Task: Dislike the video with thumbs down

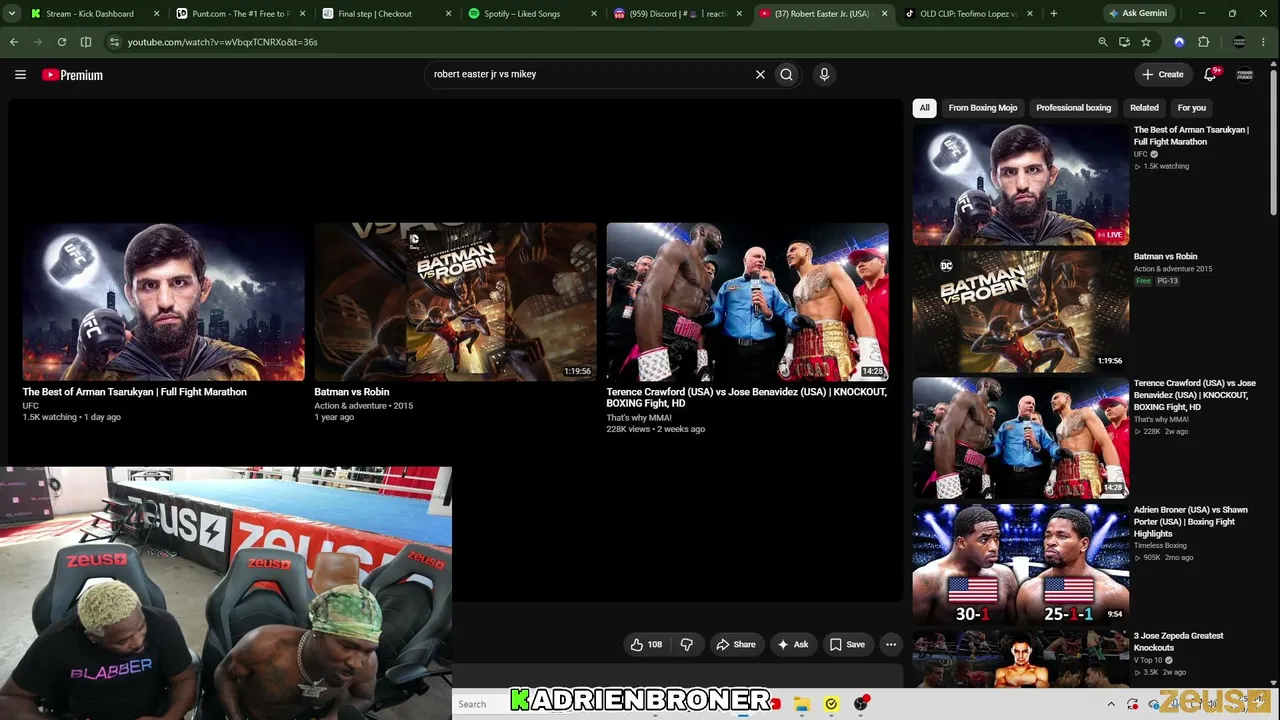Action: click(x=687, y=645)
